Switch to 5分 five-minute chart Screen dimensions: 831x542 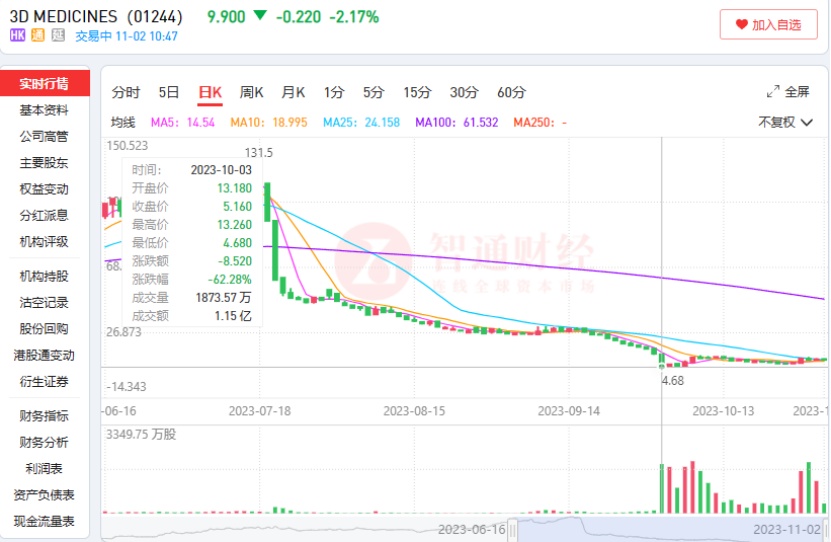point(373,92)
